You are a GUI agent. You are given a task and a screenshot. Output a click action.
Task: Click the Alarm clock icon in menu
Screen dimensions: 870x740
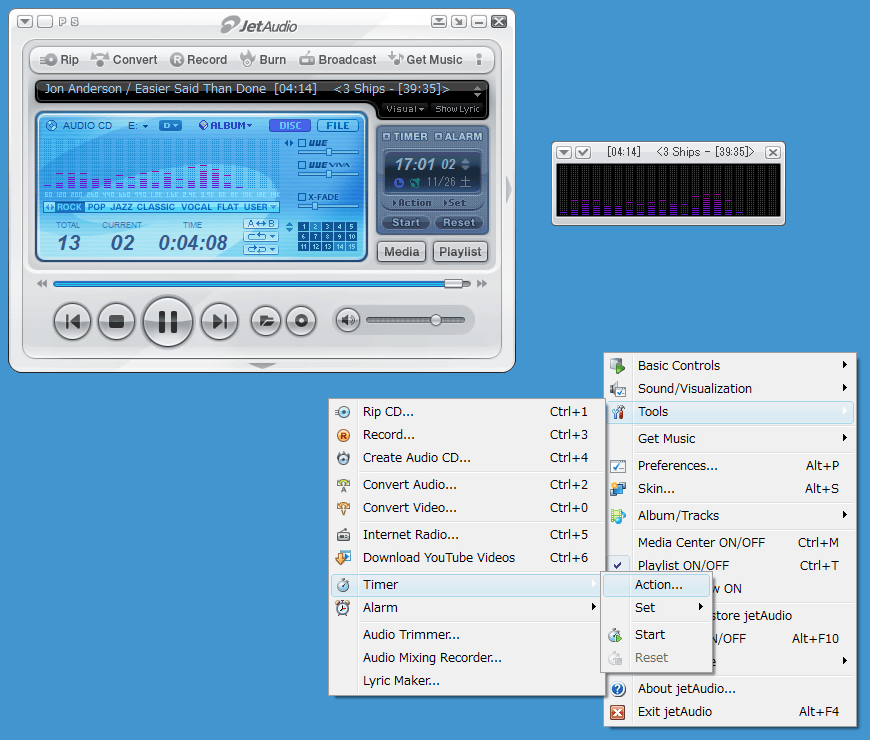coord(343,607)
